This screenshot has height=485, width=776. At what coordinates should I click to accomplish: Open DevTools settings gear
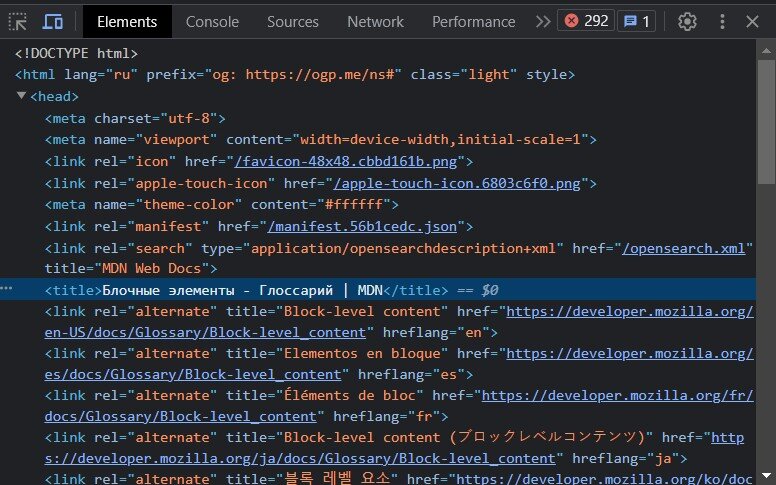click(687, 22)
